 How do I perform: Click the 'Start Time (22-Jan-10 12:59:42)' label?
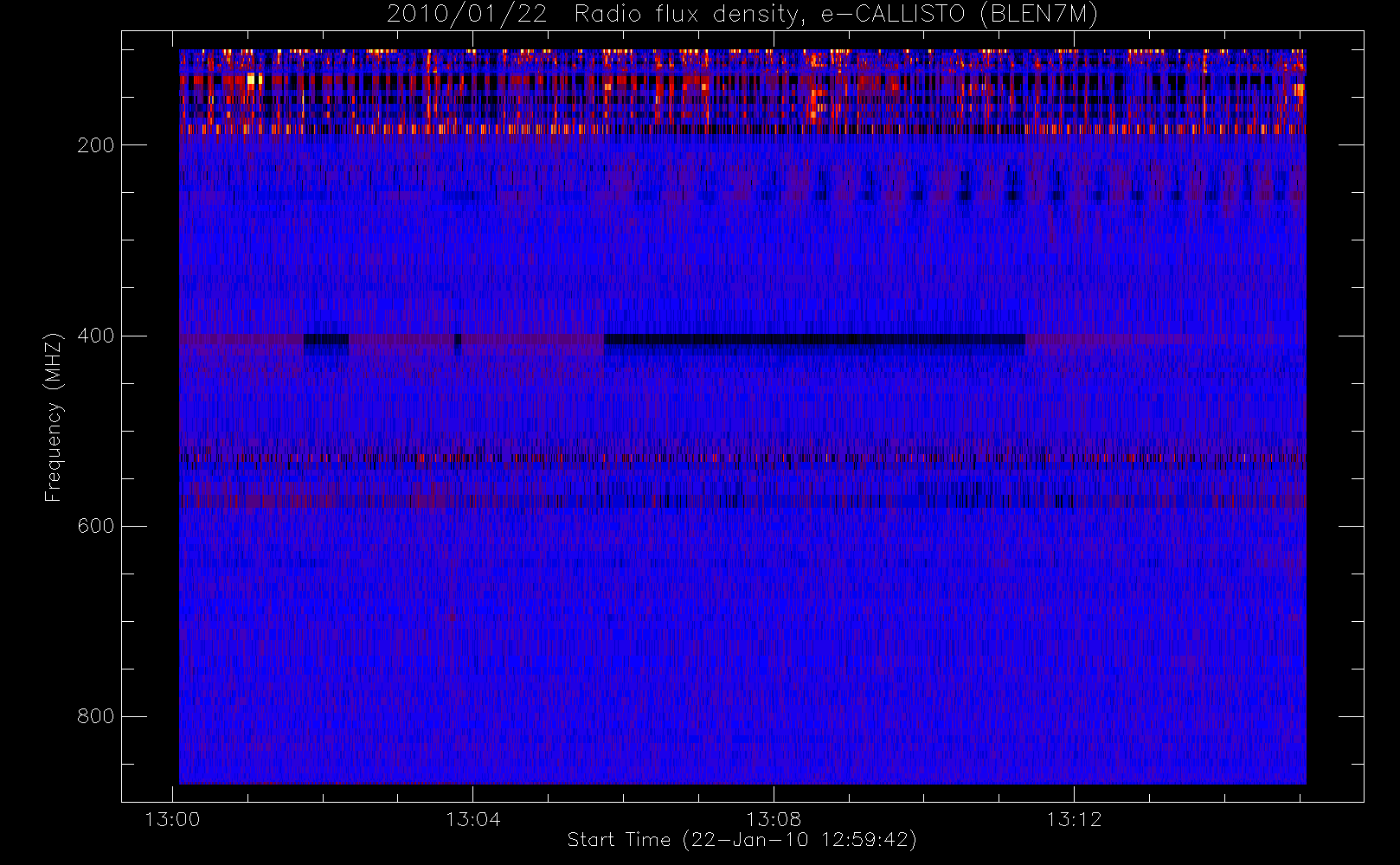[742, 840]
